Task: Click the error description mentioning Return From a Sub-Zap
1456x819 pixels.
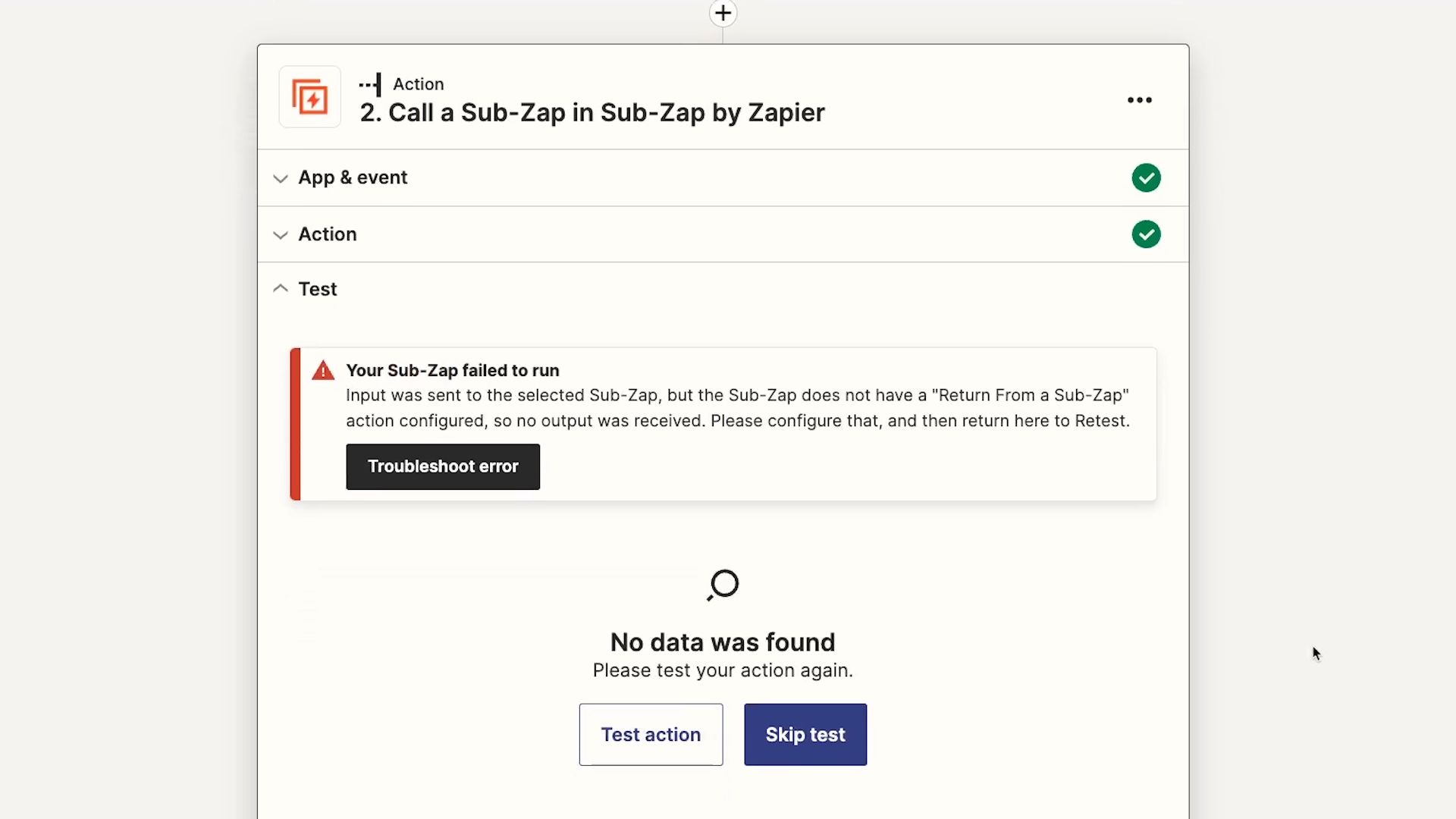Action: click(738, 408)
